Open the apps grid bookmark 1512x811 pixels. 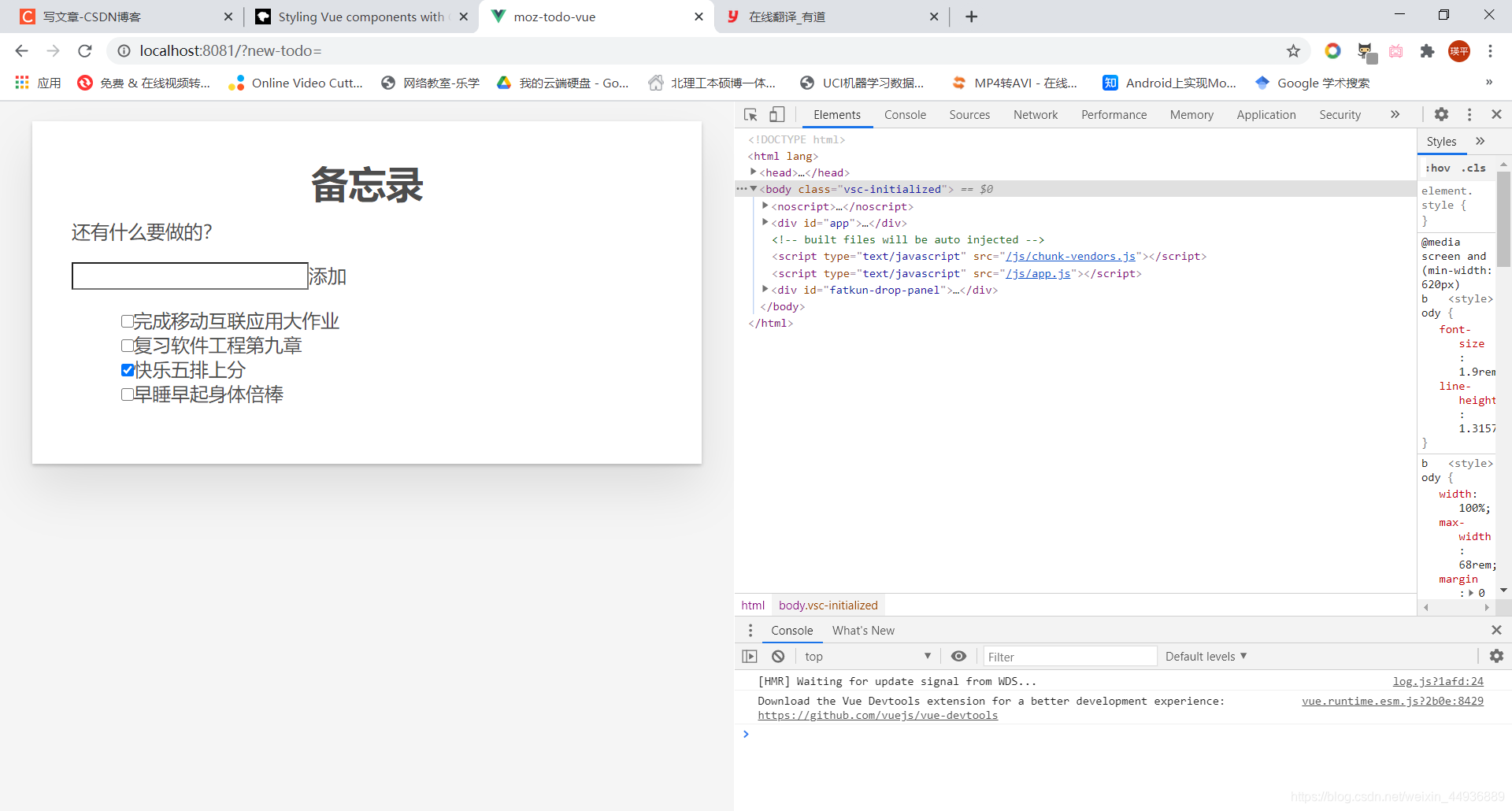click(38, 83)
